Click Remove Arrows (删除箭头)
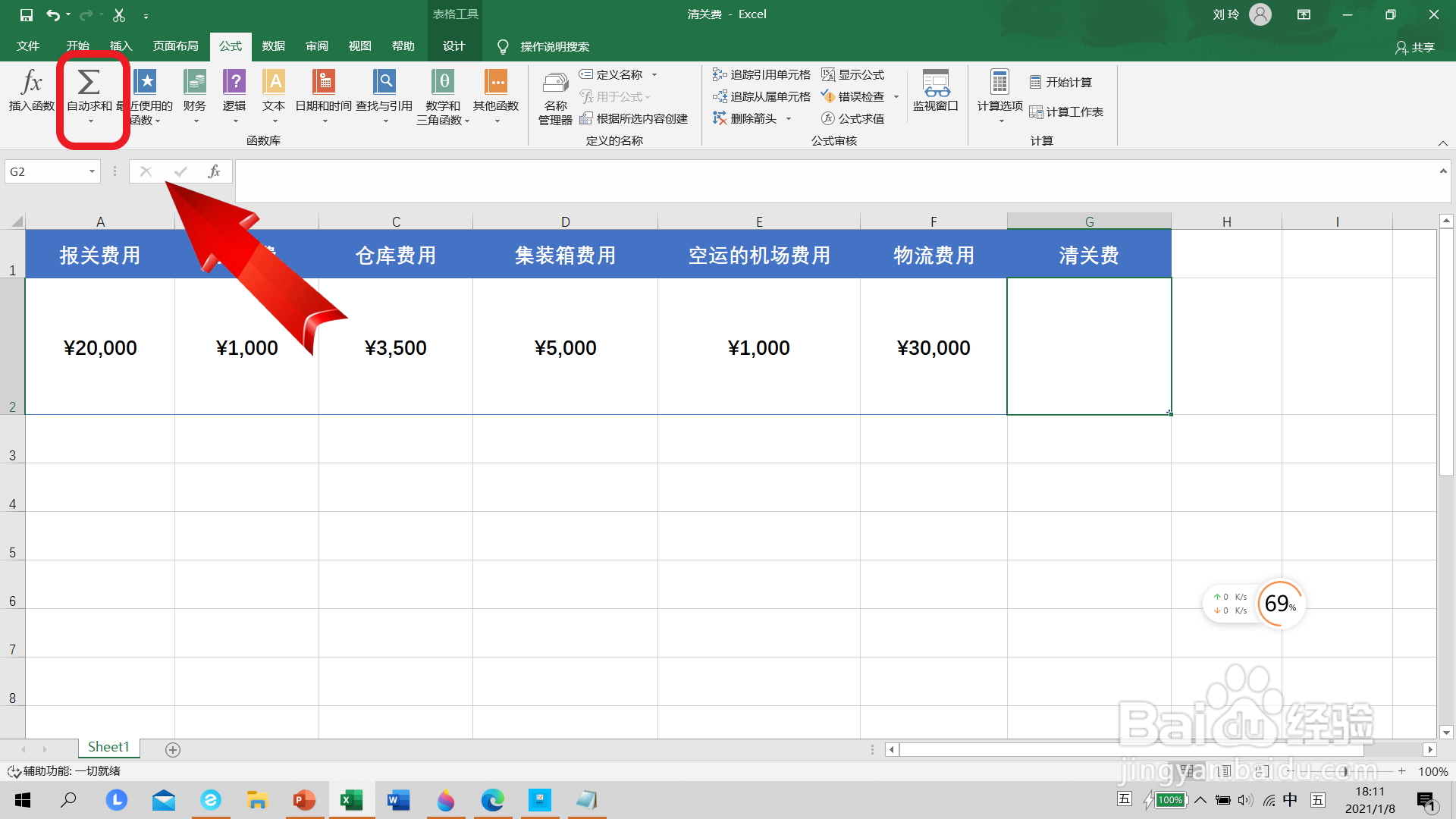The image size is (1456, 819). point(745,118)
